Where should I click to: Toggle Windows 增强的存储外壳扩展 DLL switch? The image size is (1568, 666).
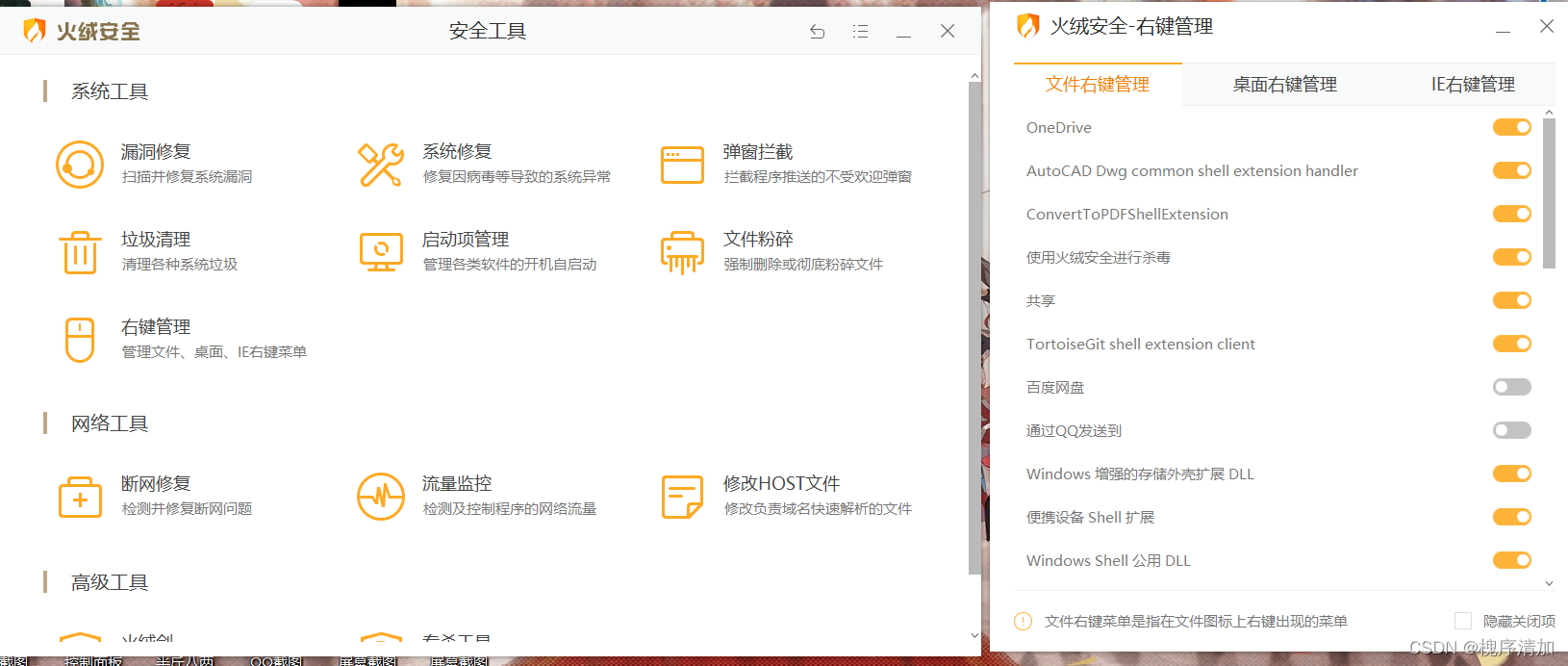pos(1511,474)
